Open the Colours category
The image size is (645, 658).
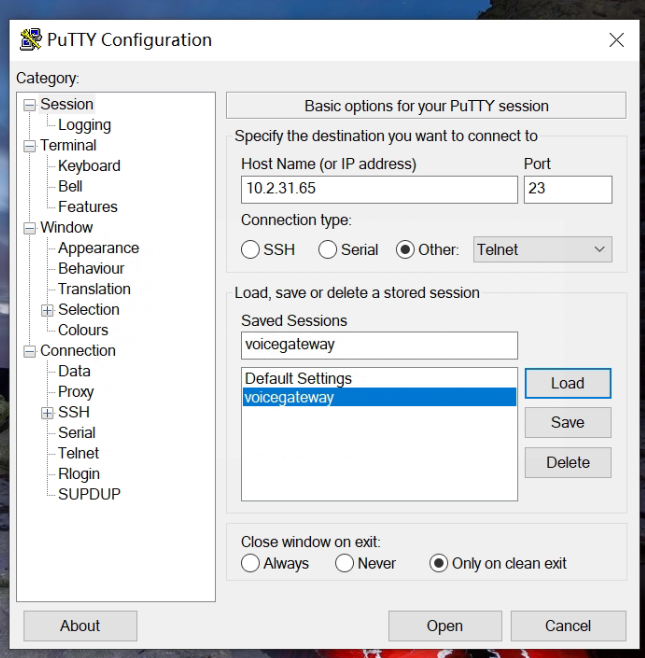tap(83, 330)
